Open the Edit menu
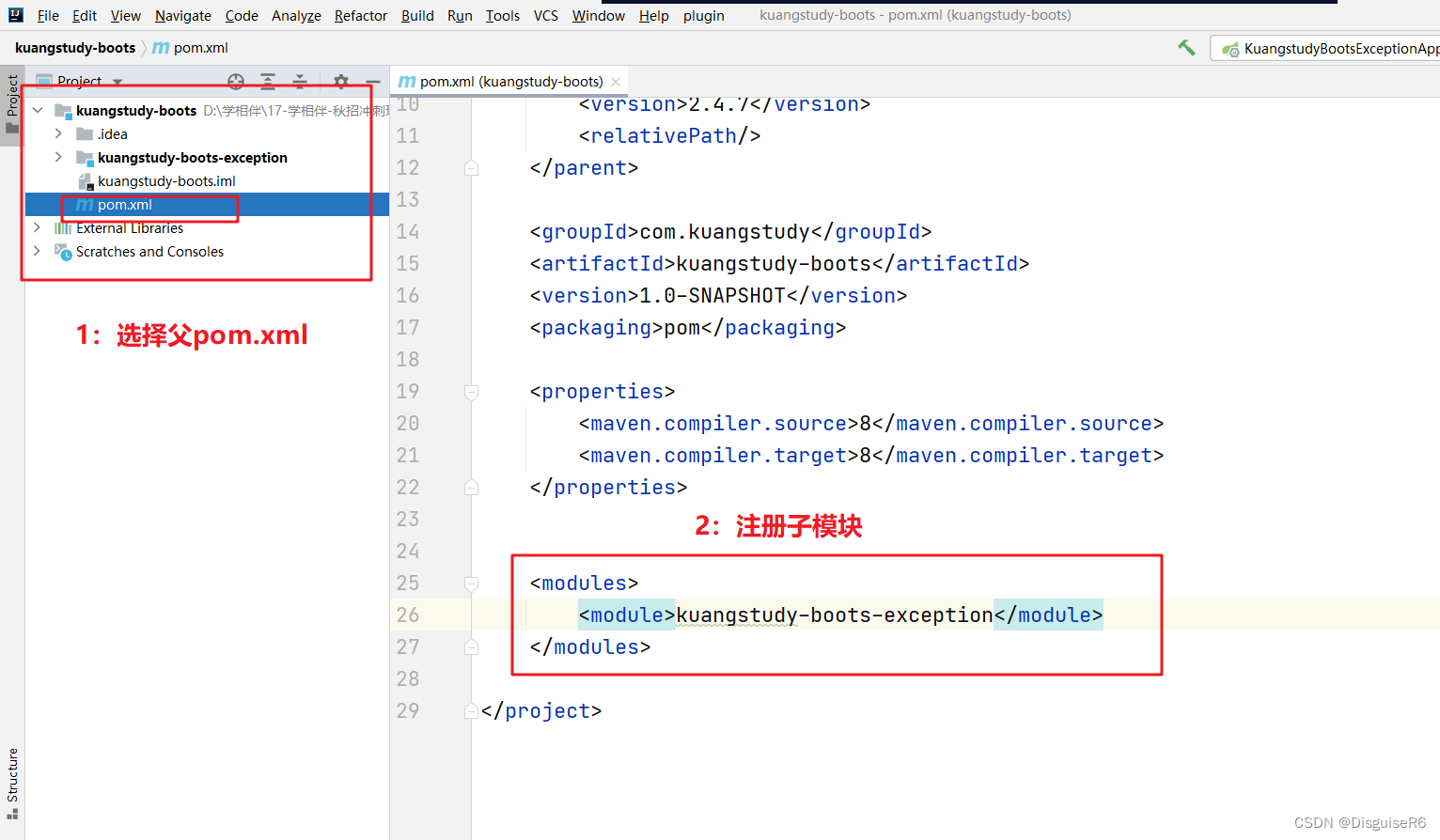The width and height of the screenshot is (1440, 840). [84, 15]
